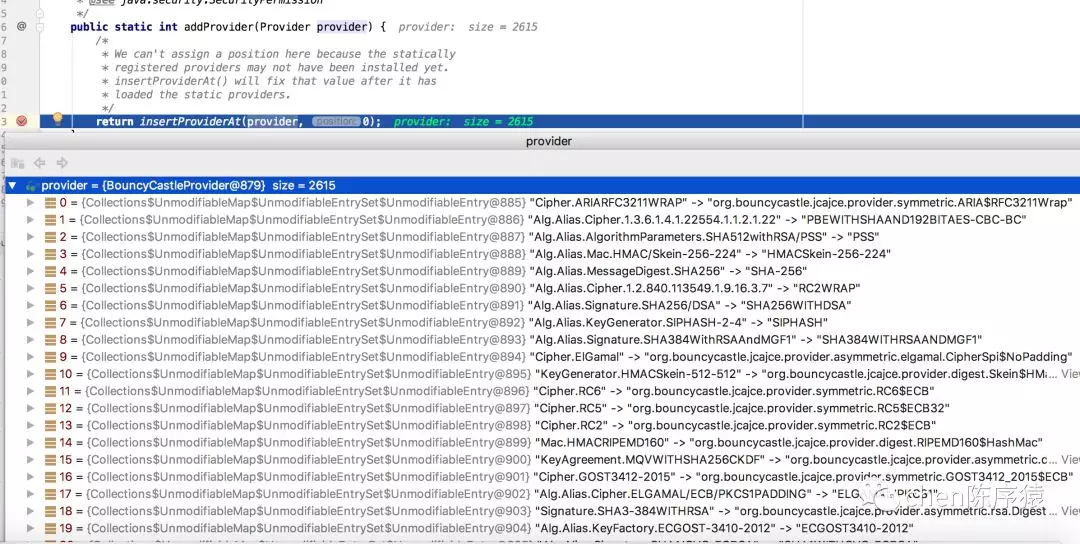Click the insertProviderAt call in the return statement
Screen dimensions: 1080x544
click(190, 121)
